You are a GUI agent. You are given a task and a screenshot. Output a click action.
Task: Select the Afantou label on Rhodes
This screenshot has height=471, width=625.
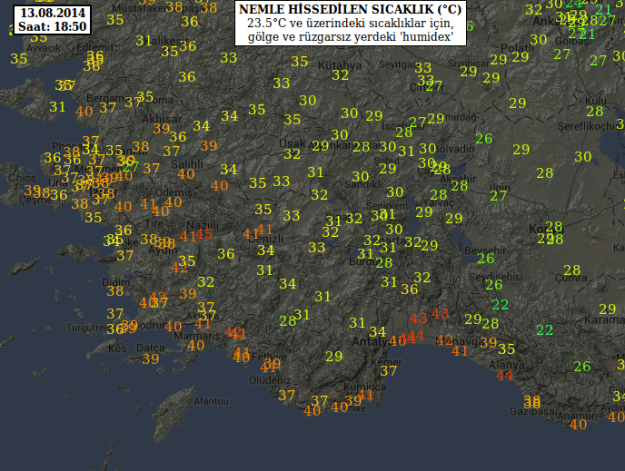(210, 401)
